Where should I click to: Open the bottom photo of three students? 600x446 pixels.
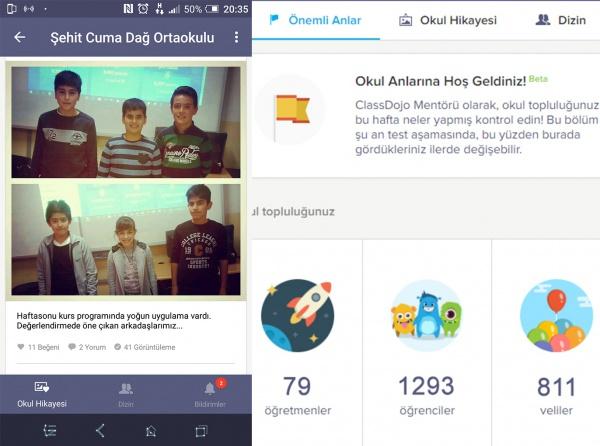point(126,239)
